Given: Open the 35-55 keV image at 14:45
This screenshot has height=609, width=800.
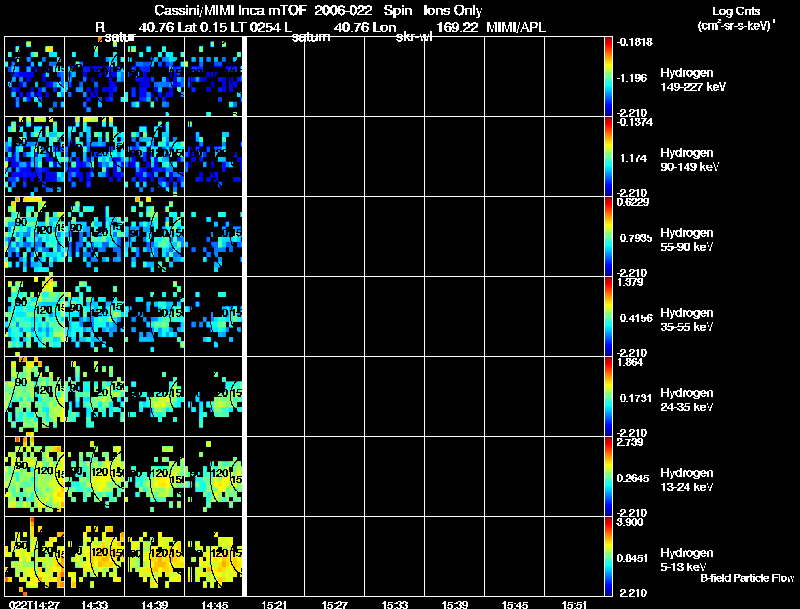Looking at the screenshot, I should [x=214, y=316].
